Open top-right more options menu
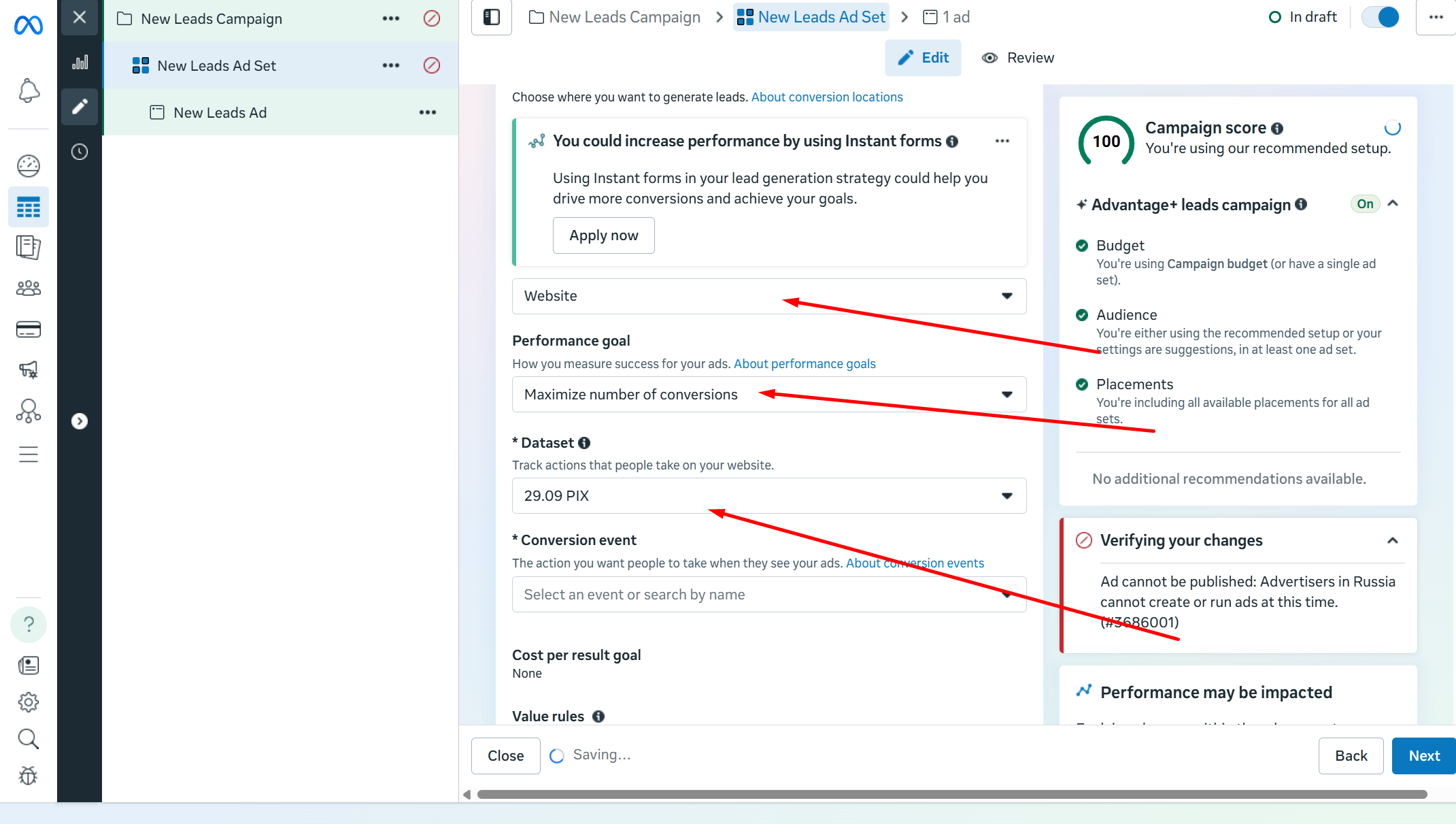The image size is (1456, 824). 1436,17
